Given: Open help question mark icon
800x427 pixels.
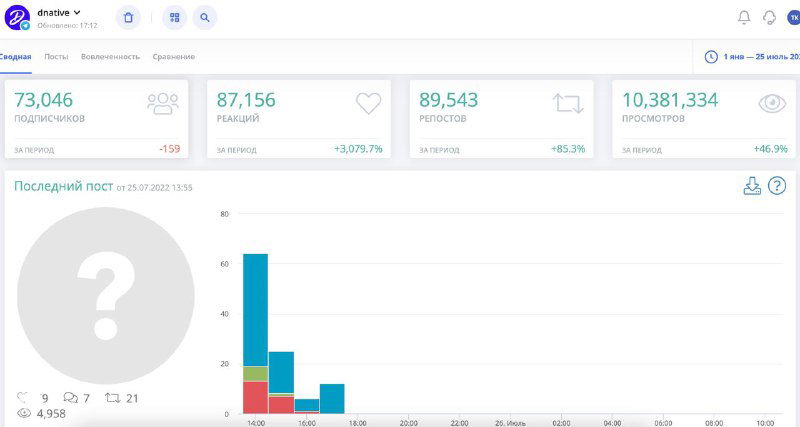Looking at the screenshot, I should [x=776, y=186].
